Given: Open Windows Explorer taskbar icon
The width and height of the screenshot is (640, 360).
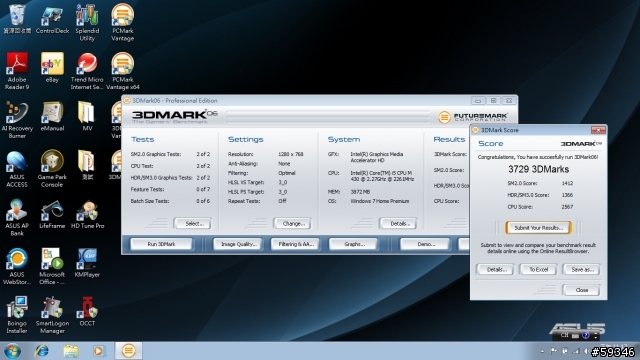Looking at the screenshot, I should pos(71,351).
